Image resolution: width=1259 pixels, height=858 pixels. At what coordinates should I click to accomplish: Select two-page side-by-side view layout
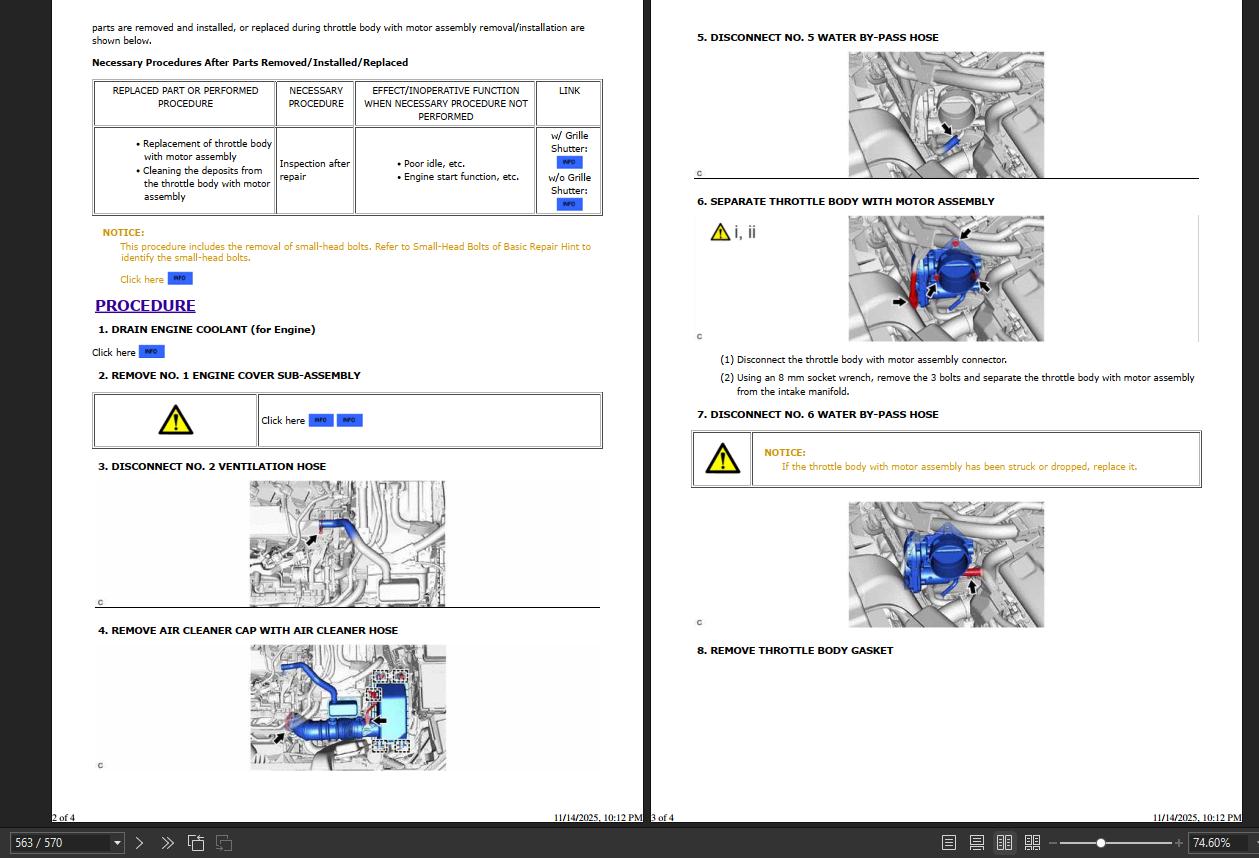point(1005,843)
